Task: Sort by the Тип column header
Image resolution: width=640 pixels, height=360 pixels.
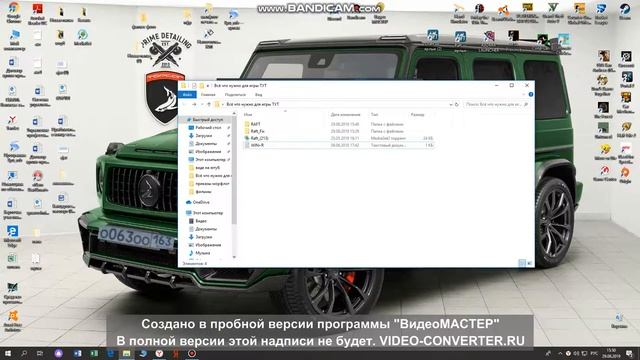Action: point(374,115)
